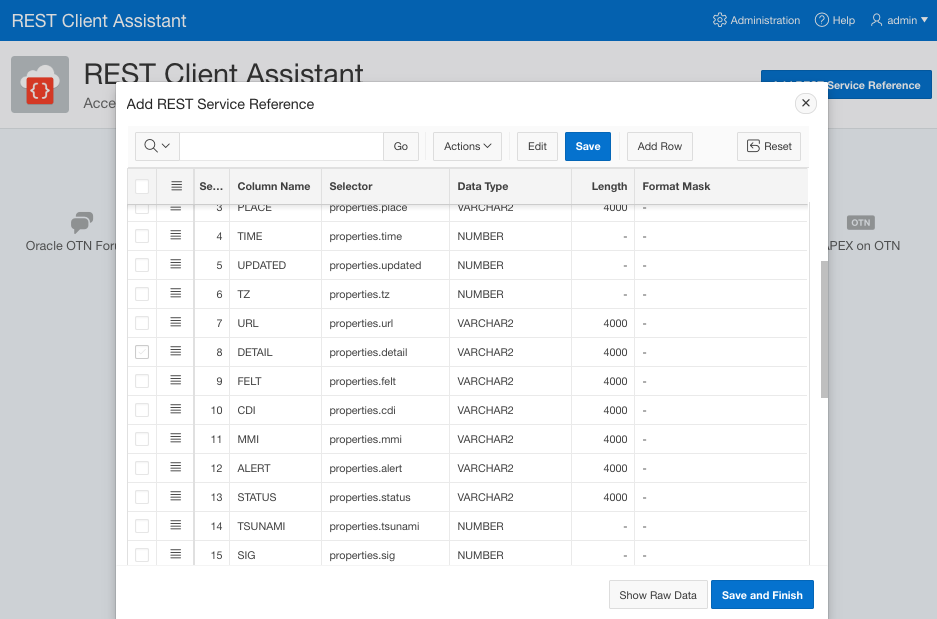This screenshot has width=937, height=619.
Task: Toggle the select-all checkbox in the grid header
Action: coord(141,186)
